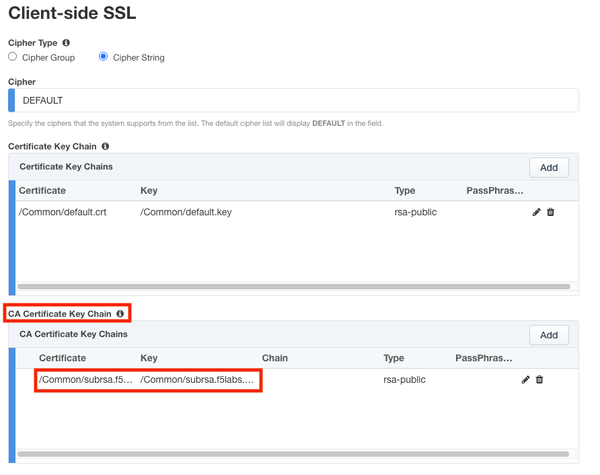
Task: Add a new Certificate Key Chain
Action: (x=549, y=167)
